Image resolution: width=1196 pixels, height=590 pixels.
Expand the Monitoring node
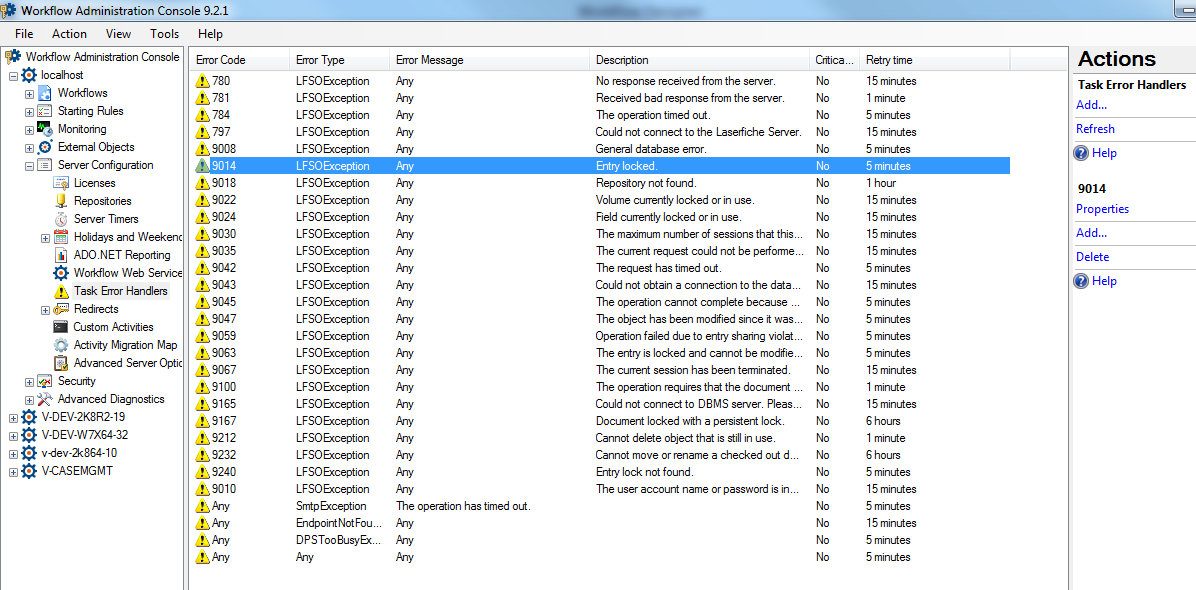coord(29,130)
